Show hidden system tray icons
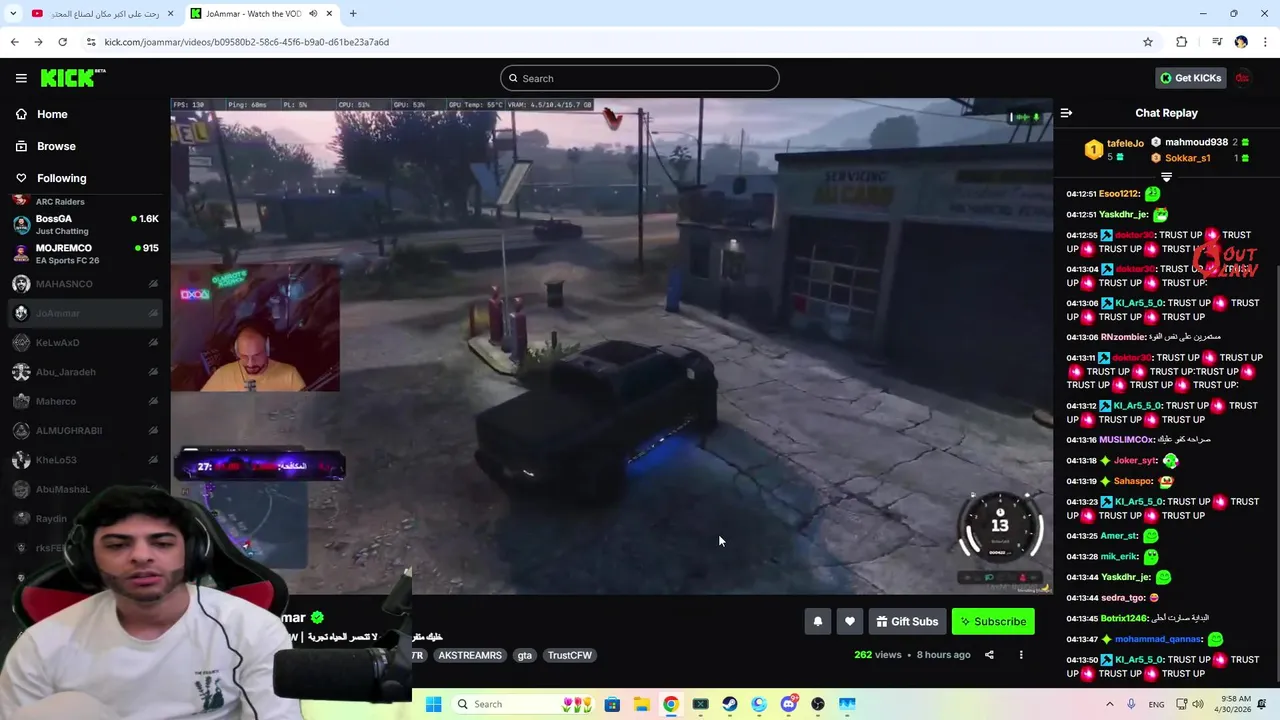 point(1109,704)
